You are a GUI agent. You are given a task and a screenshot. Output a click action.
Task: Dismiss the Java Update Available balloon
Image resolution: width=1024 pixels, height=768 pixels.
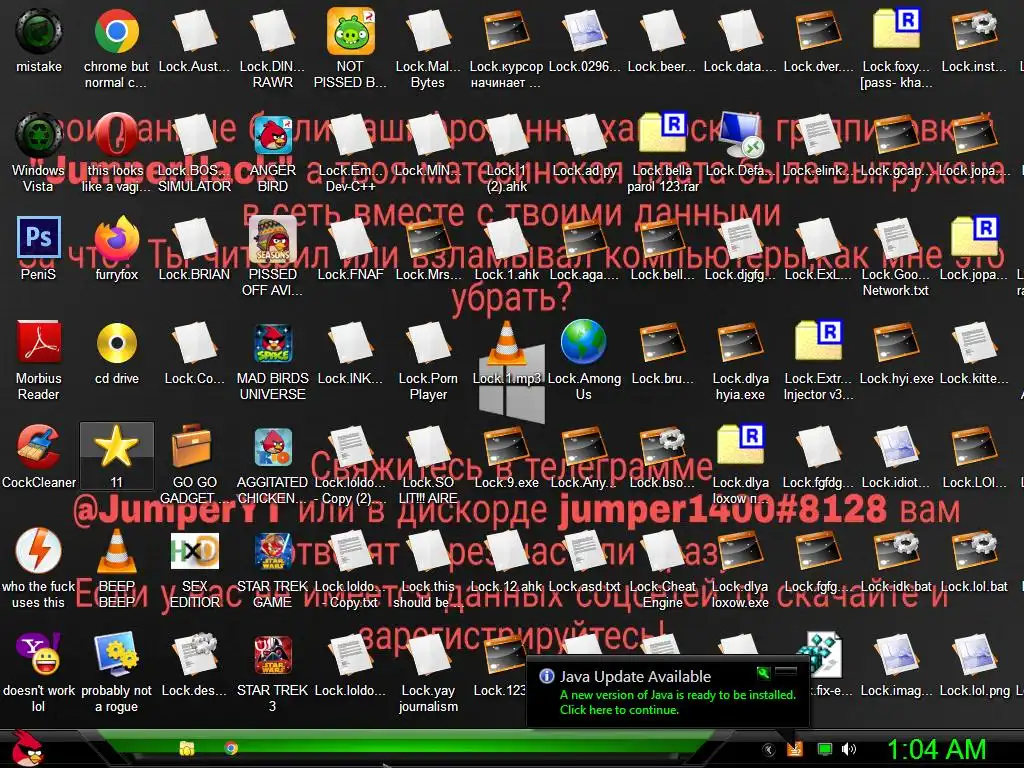[x=786, y=671]
